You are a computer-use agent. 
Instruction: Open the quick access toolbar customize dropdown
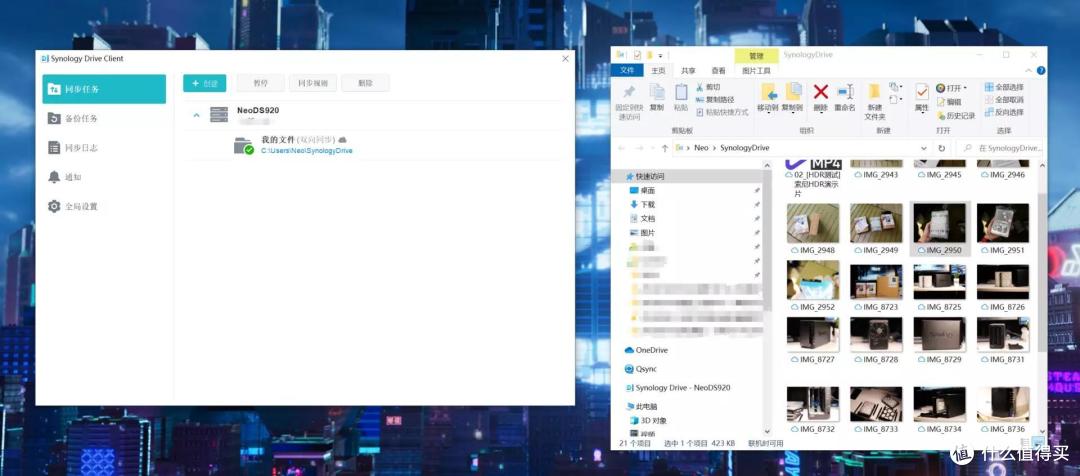(x=661, y=55)
